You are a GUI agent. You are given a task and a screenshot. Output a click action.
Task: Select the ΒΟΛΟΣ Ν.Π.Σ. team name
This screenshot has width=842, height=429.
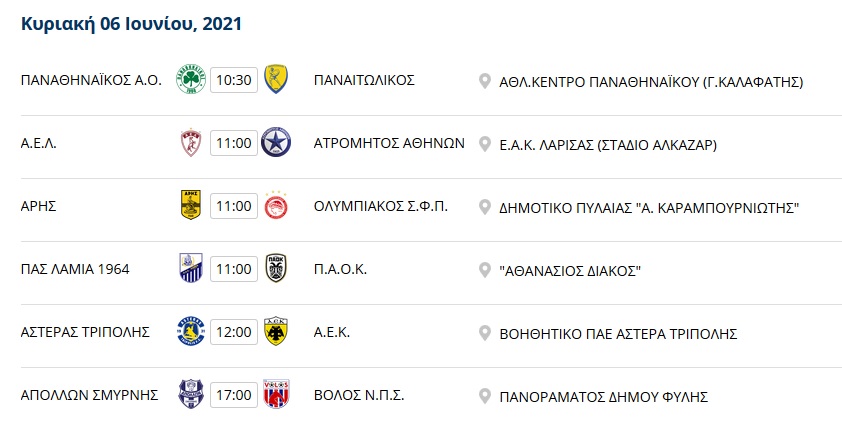pos(359,395)
